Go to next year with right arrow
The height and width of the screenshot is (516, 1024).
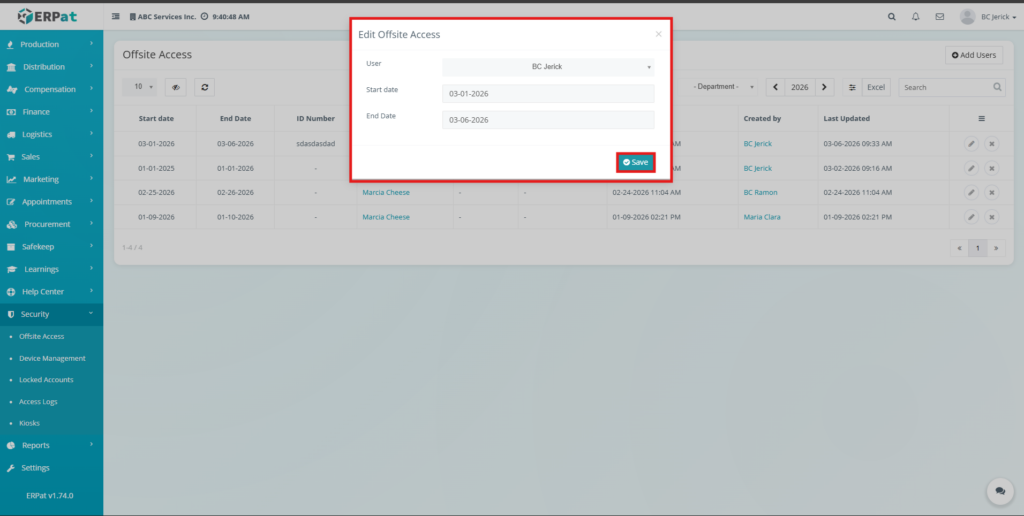pyautogui.click(x=824, y=87)
